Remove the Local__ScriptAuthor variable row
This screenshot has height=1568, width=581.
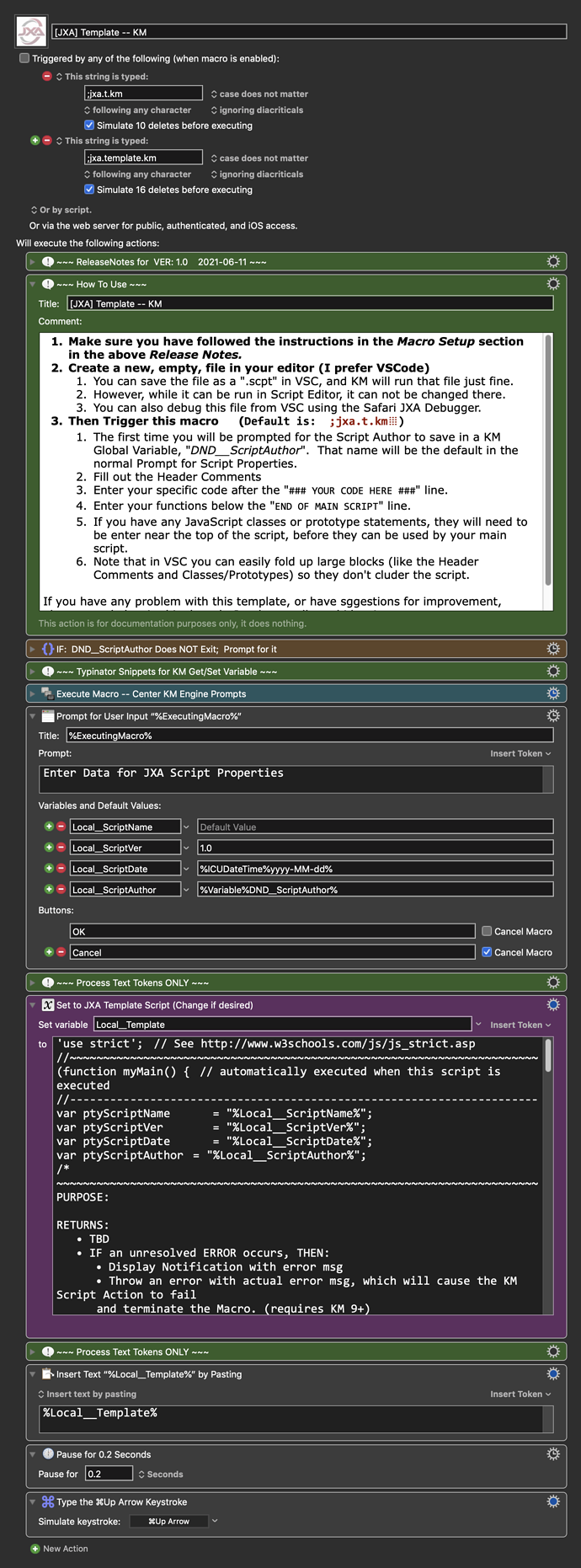(x=61, y=889)
